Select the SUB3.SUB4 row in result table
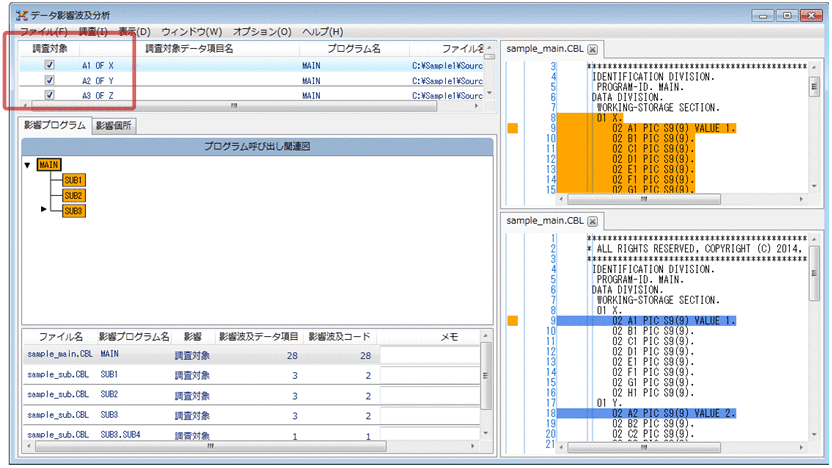Viewport: 832px width, 468px height. pos(252,434)
